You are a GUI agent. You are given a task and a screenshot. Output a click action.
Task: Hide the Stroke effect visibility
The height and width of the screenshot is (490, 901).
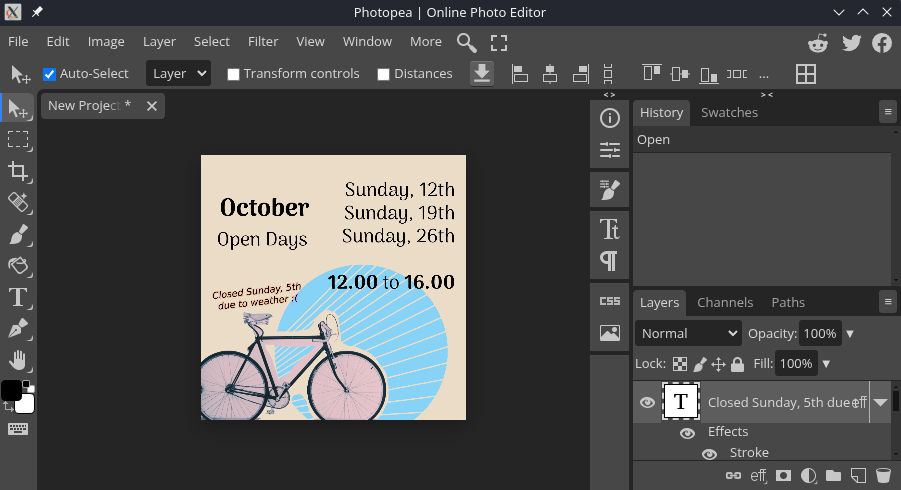point(709,454)
